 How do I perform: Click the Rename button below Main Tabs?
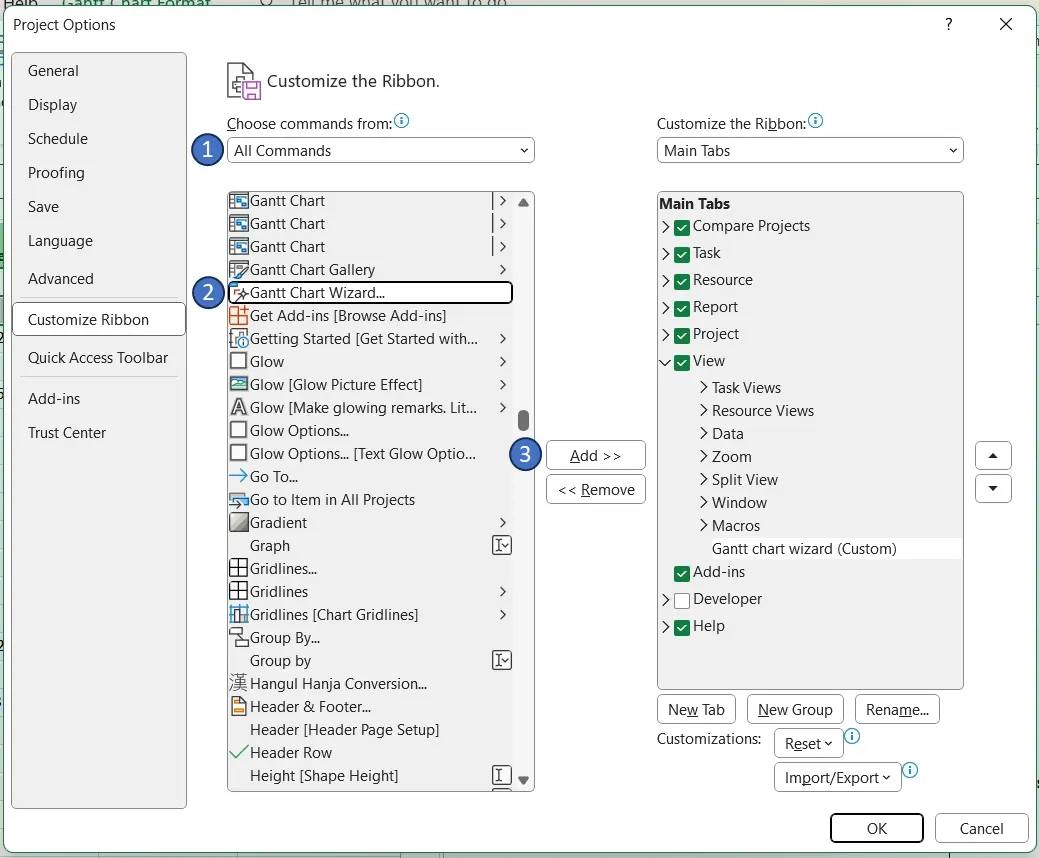click(896, 709)
